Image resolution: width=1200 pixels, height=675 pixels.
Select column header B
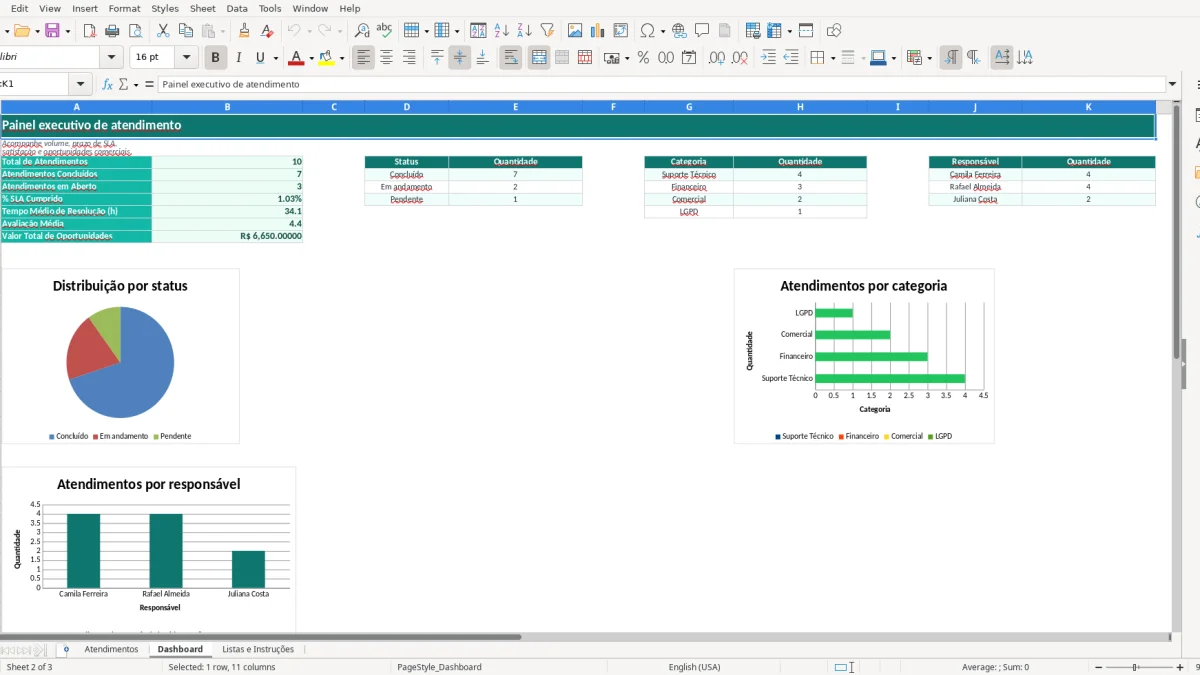[227, 106]
